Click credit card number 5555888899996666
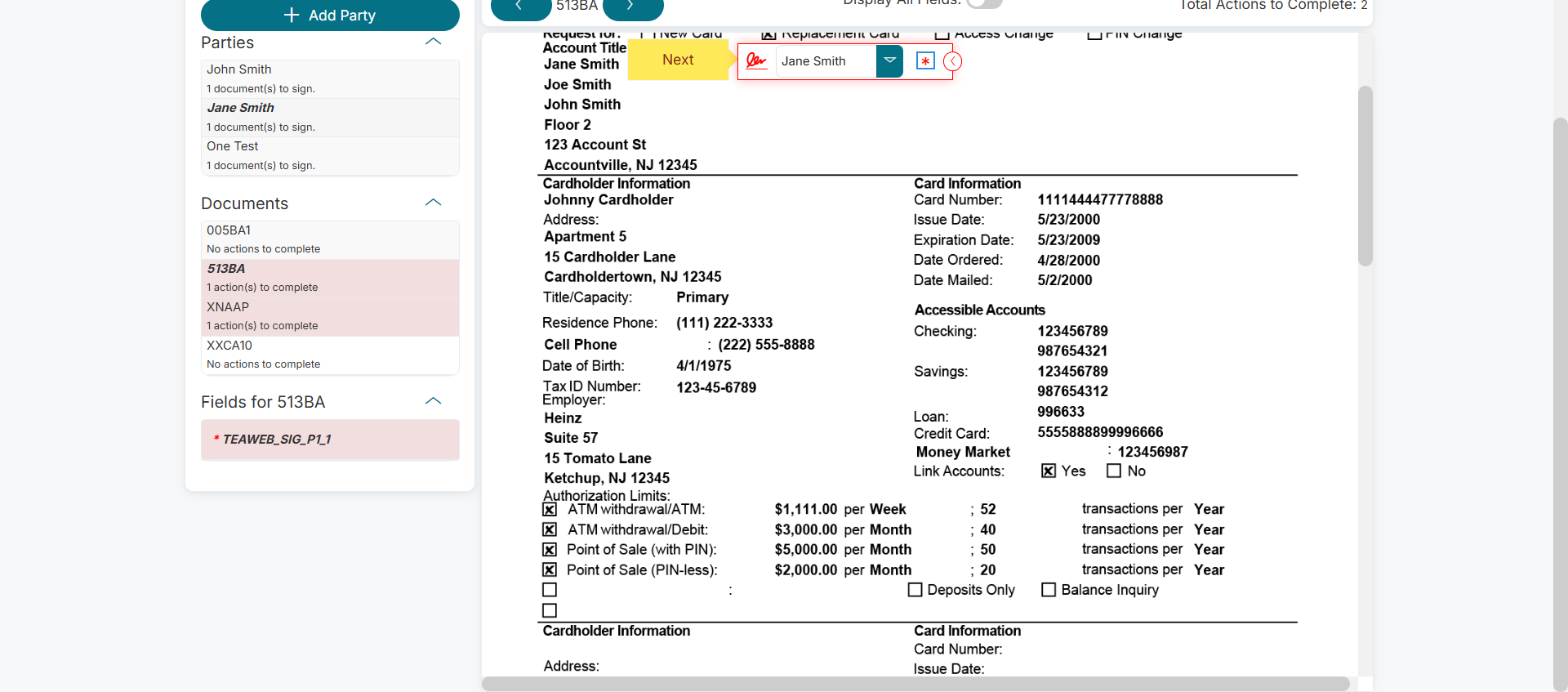 1100,432
